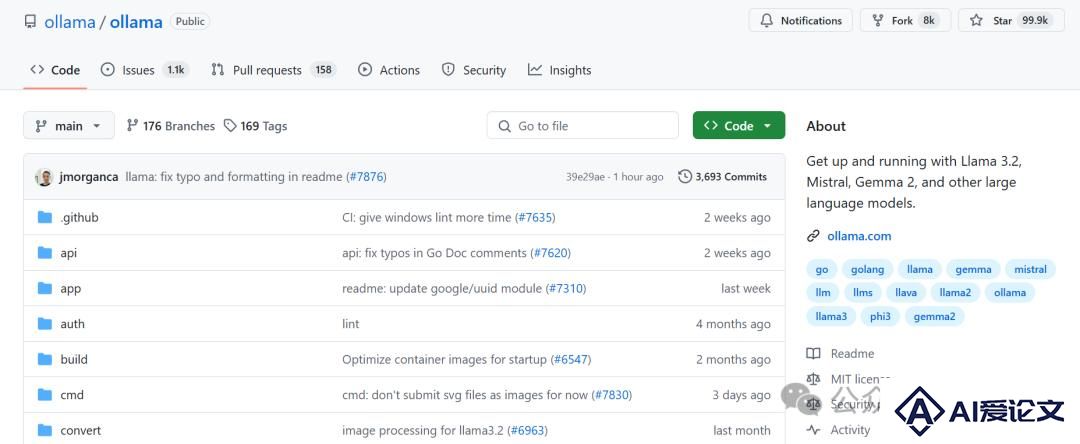
Task: Click the app folder icon
Action: [45, 288]
